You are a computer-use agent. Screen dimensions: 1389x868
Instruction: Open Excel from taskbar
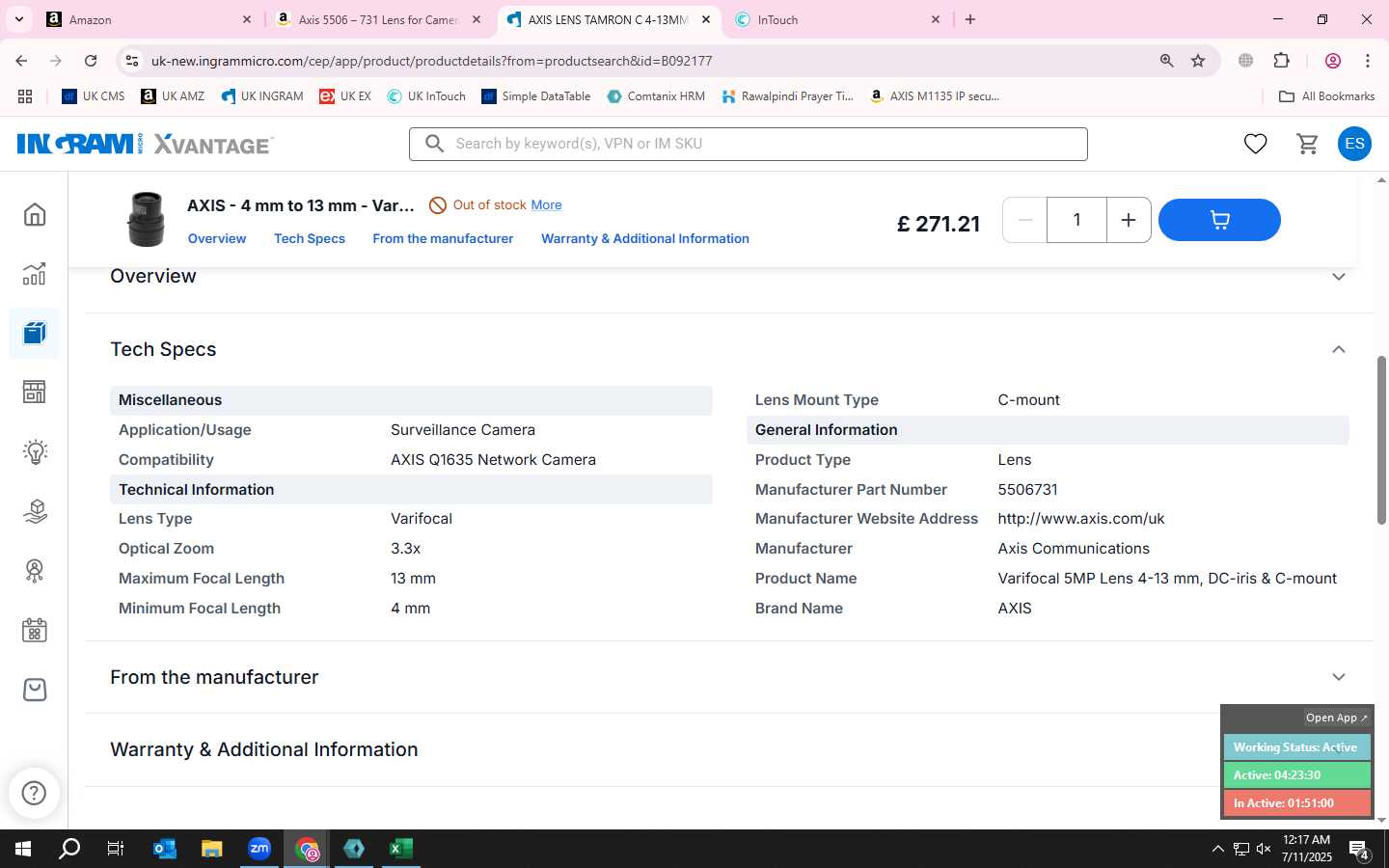[x=400, y=849]
